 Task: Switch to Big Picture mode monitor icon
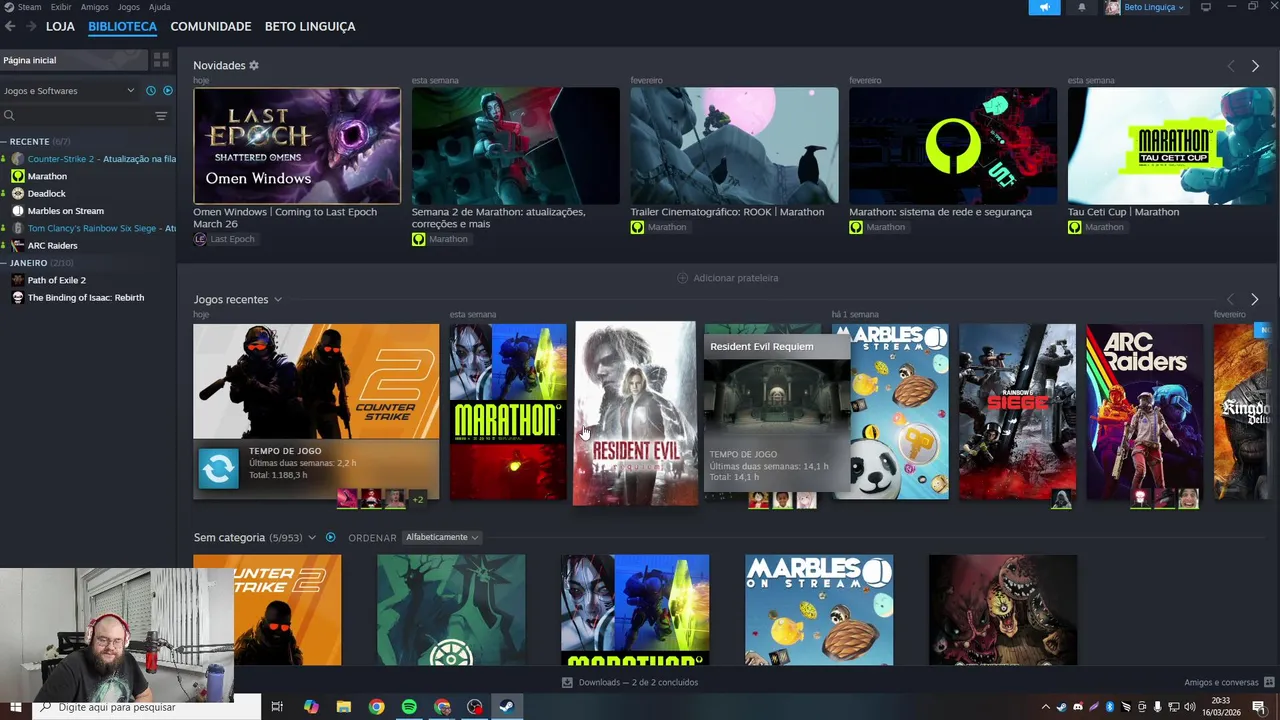pos(1206,7)
